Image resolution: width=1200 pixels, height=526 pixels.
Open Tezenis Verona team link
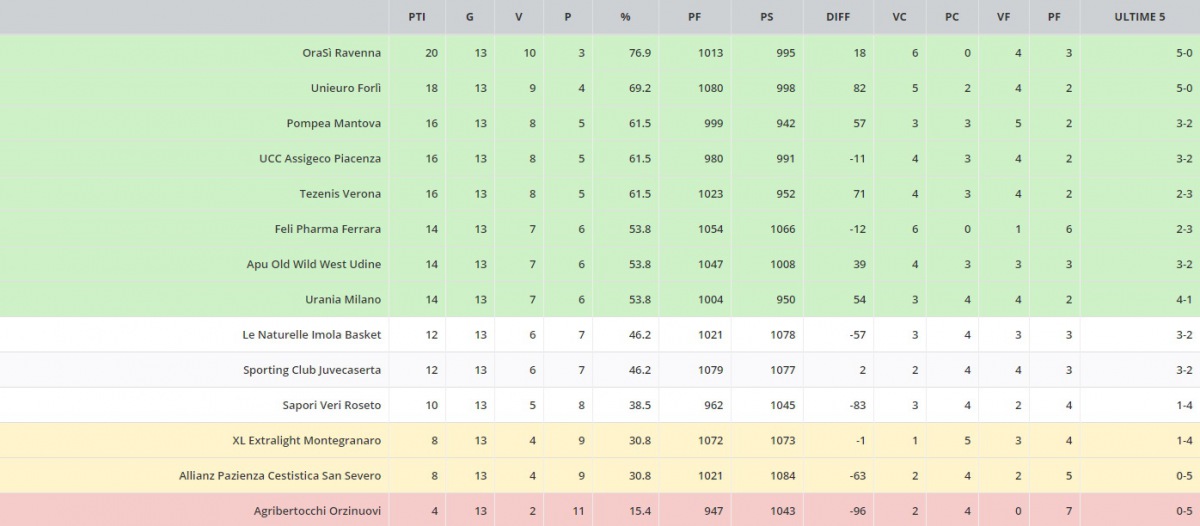[340, 193]
